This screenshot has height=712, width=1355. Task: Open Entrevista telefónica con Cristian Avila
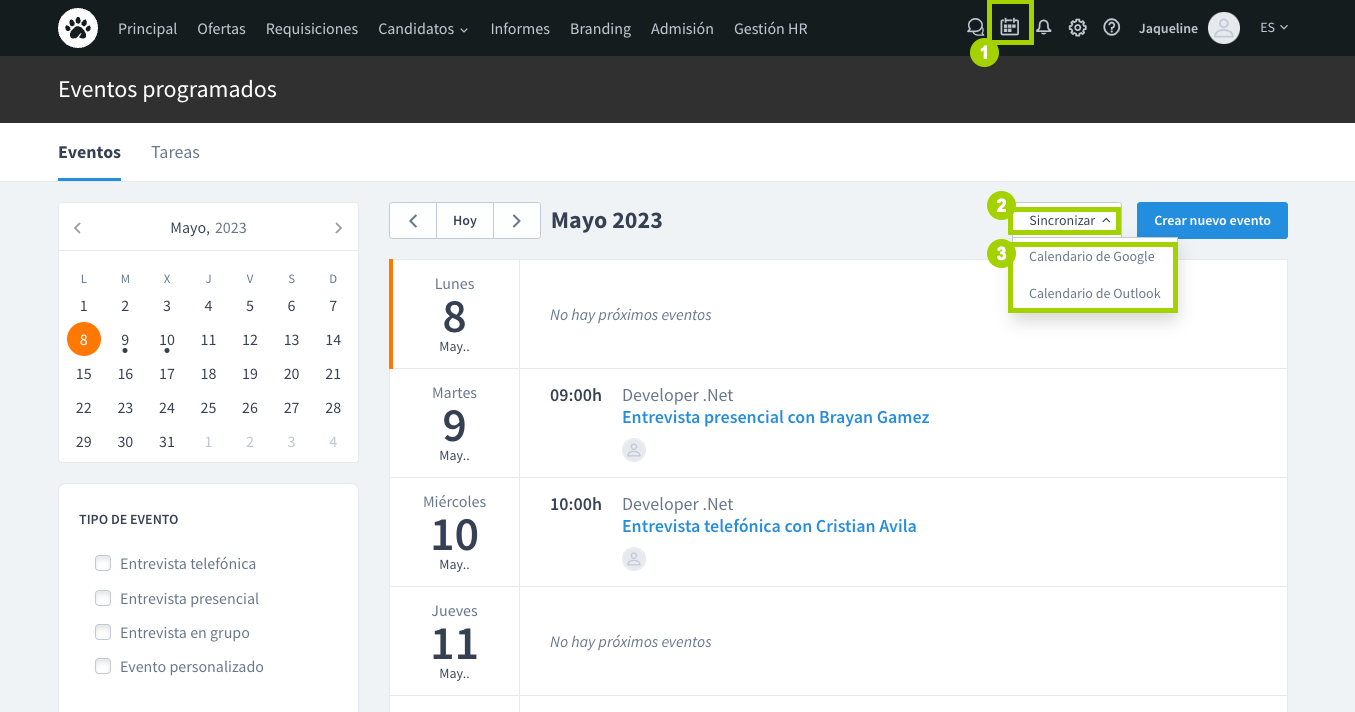(768, 526)
